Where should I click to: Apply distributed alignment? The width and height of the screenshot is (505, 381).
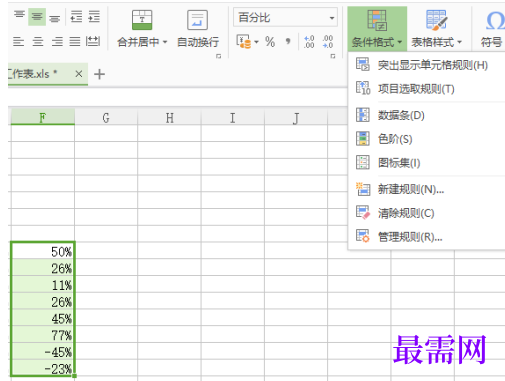(x=93, y=41)
